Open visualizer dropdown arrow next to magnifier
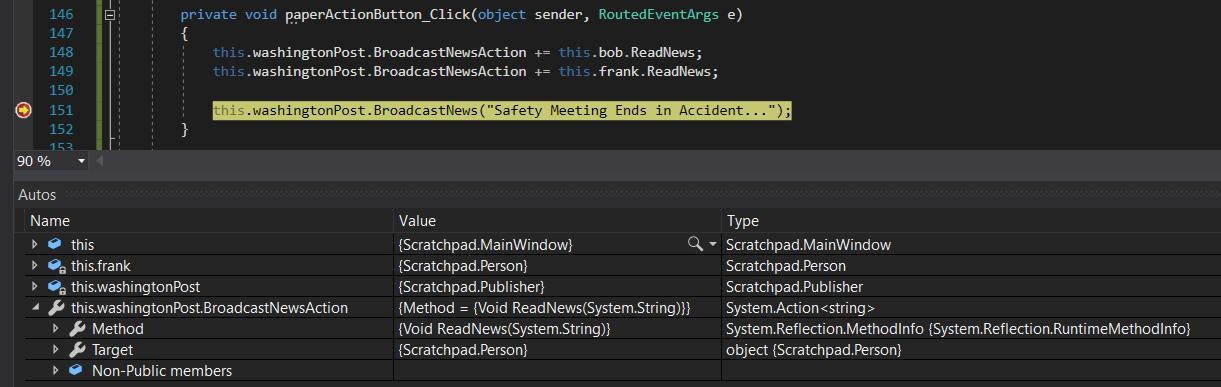The width and height of the screenshot is (1221, 387). point(712,245)
